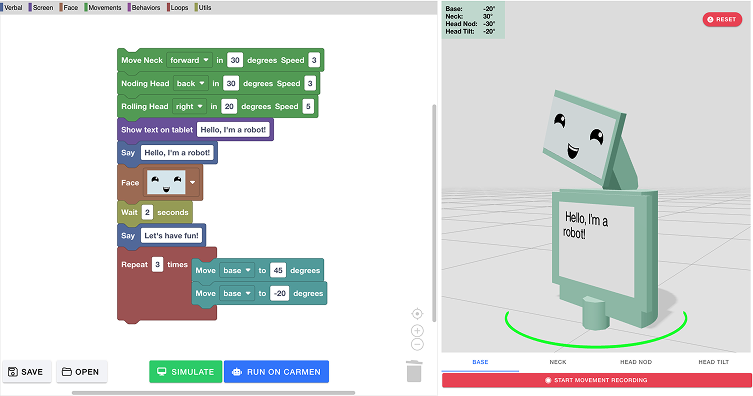Click Move Neck degrees field 30
Image resolution: width=753 pixels, height=396 pixels.
(x=235, y=60)
